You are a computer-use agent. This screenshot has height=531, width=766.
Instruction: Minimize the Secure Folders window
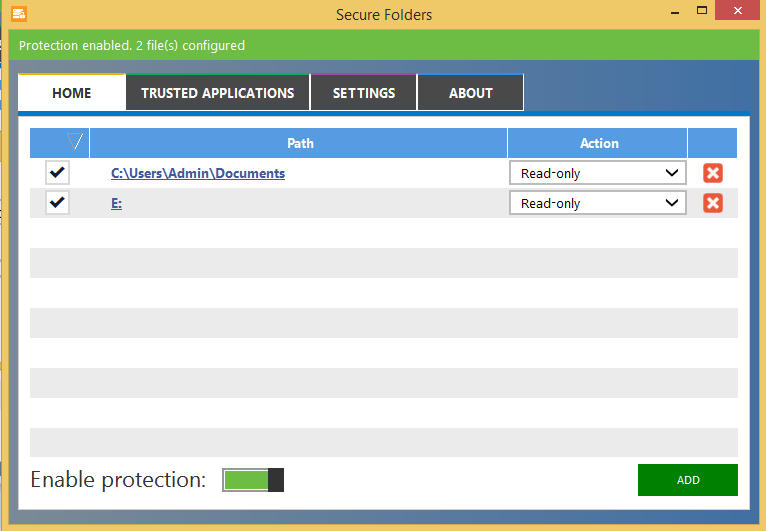(675, 12)
